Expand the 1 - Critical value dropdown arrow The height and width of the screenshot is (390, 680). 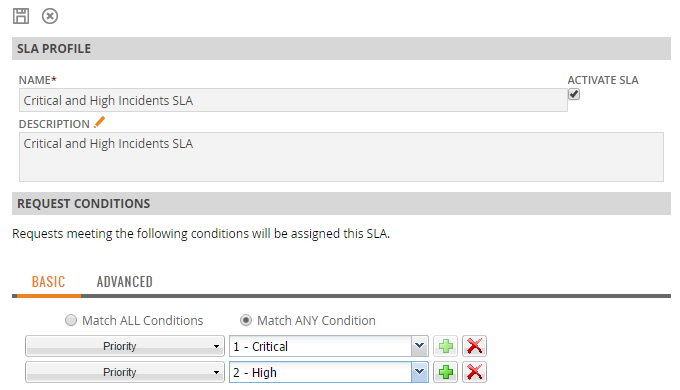click(x=419, y=346)
